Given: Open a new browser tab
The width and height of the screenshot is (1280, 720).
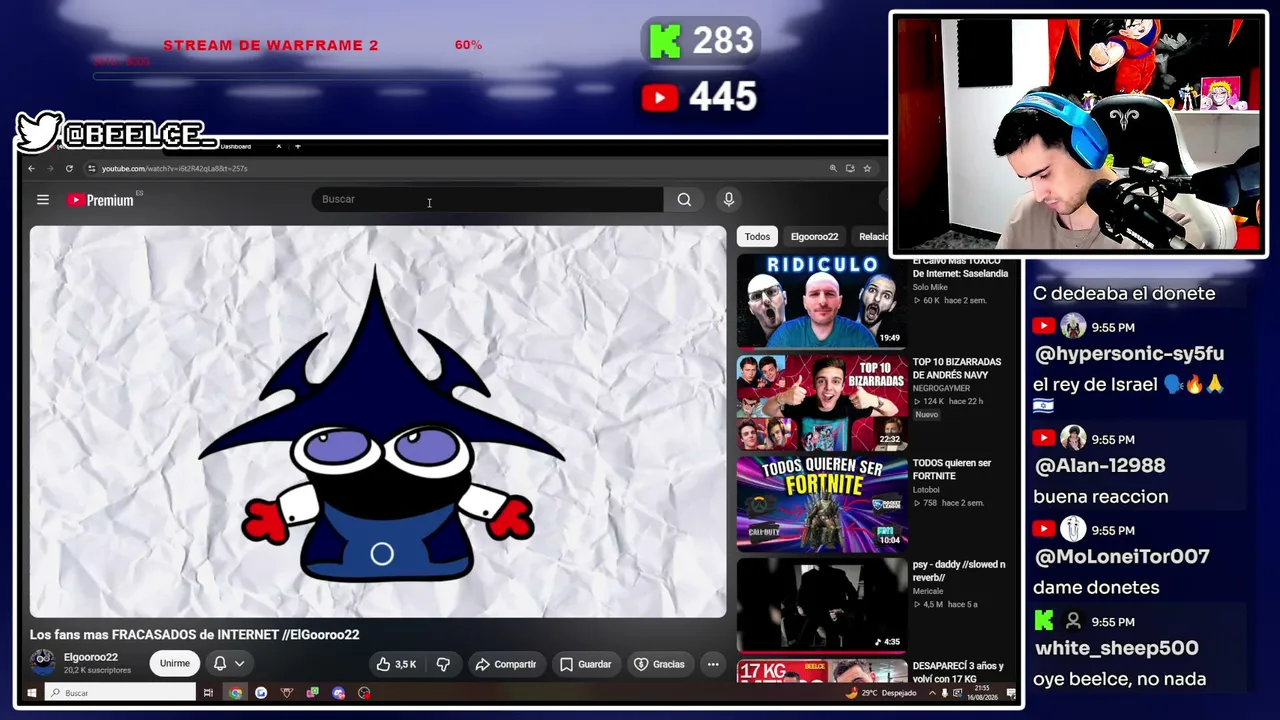Looking at the screenshot, I should click(297, 146).
